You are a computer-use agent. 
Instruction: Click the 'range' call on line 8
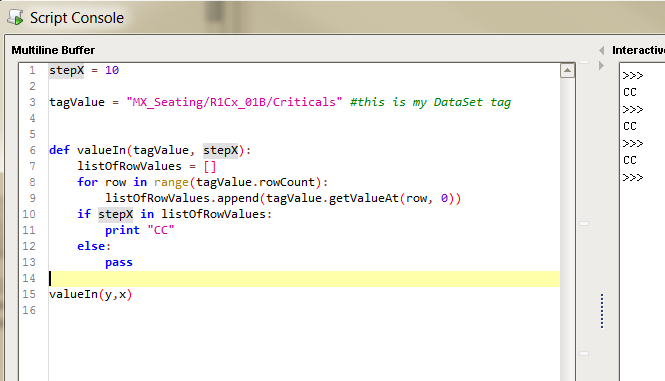[x=171, y=182]
